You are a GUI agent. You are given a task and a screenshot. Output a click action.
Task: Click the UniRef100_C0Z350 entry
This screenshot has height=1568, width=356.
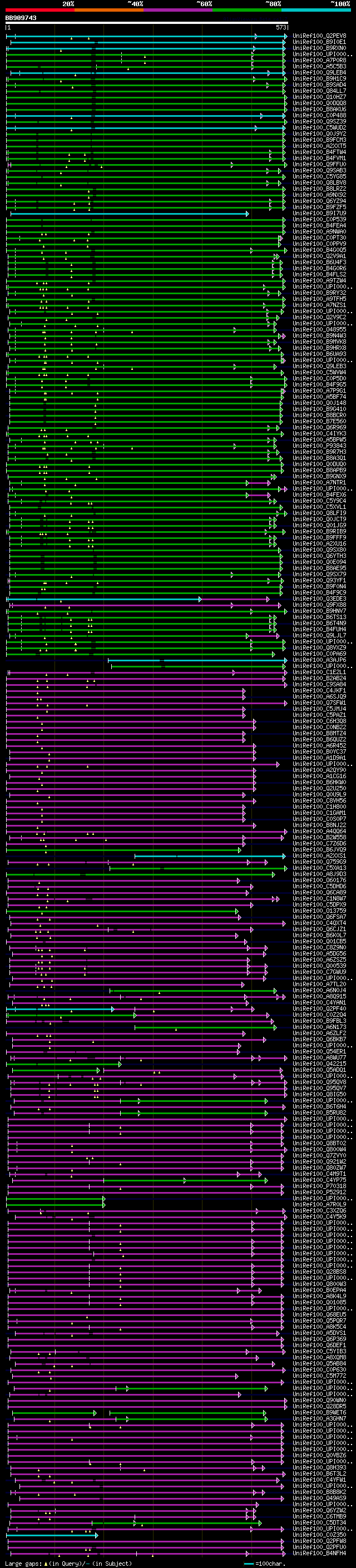(319, 1535)
